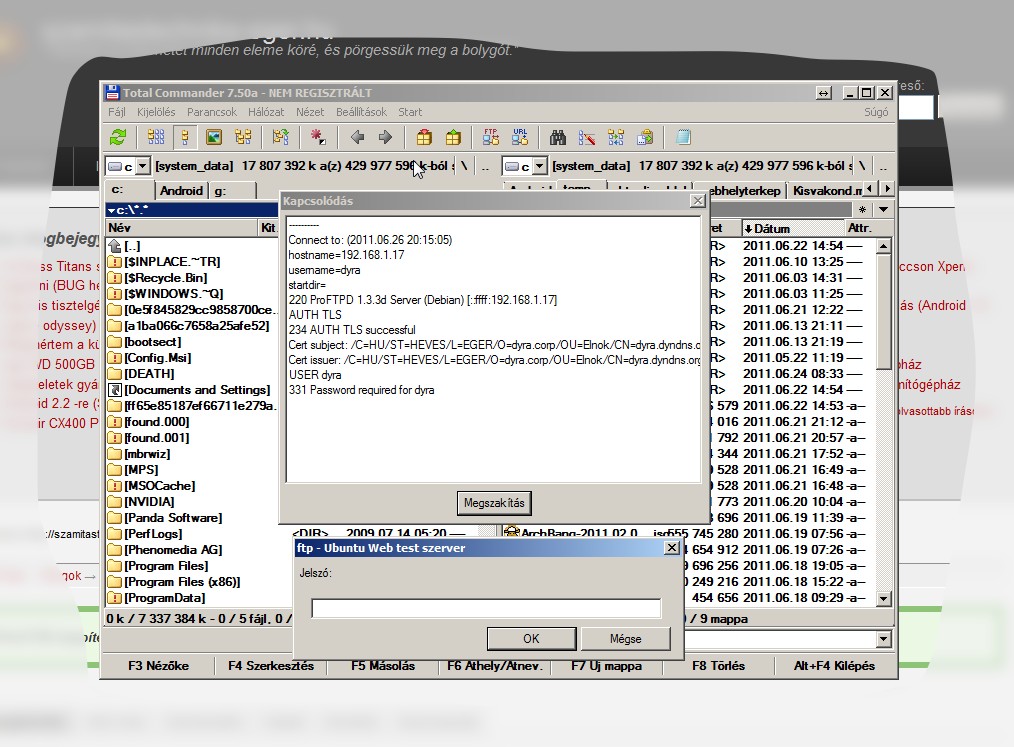This screenshot has width=1014, height=747.
Task: Click the F3 Nézőke button
Action: (x=158, y=666)
